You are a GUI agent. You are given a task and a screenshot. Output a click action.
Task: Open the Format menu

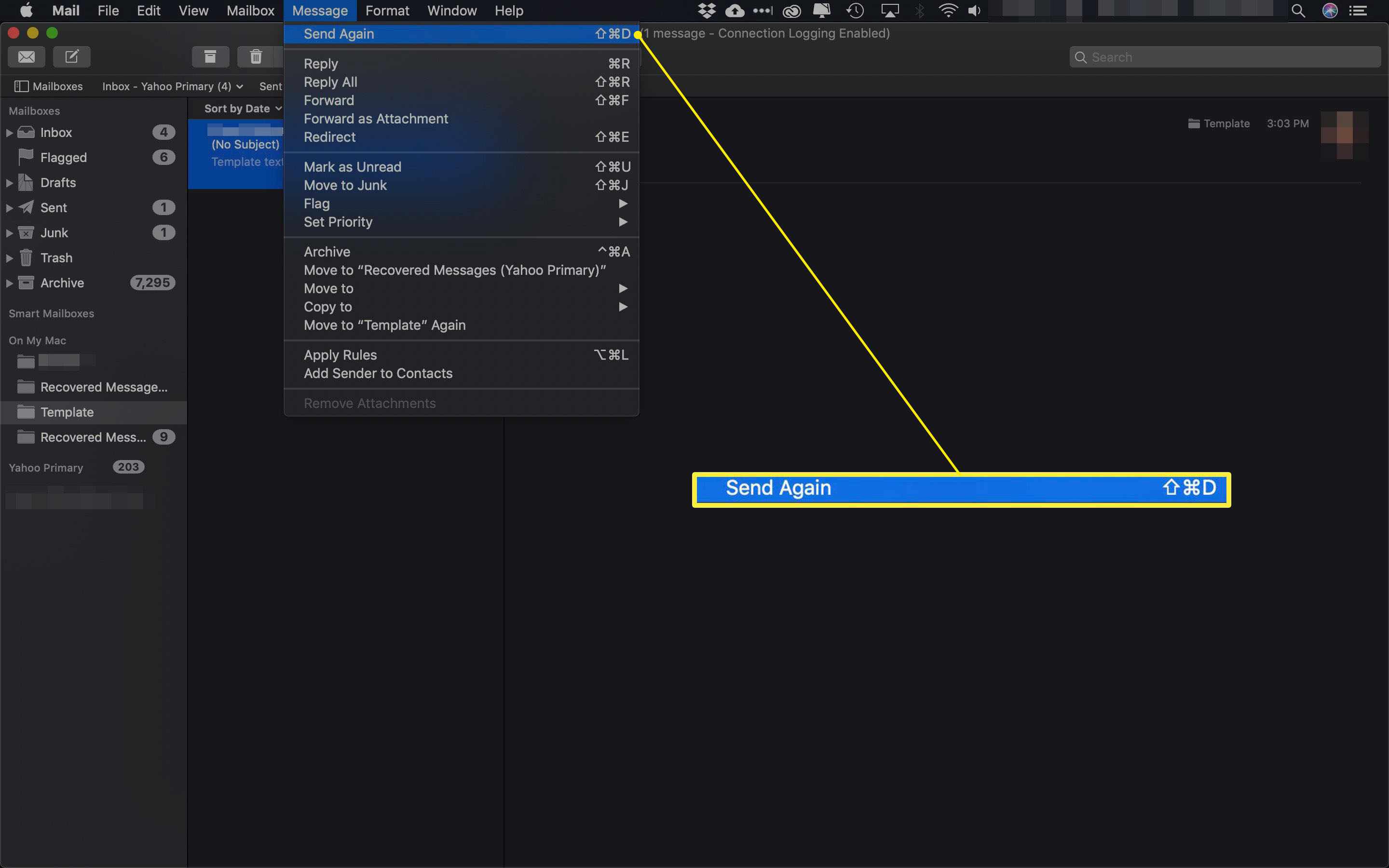[387, 10]
